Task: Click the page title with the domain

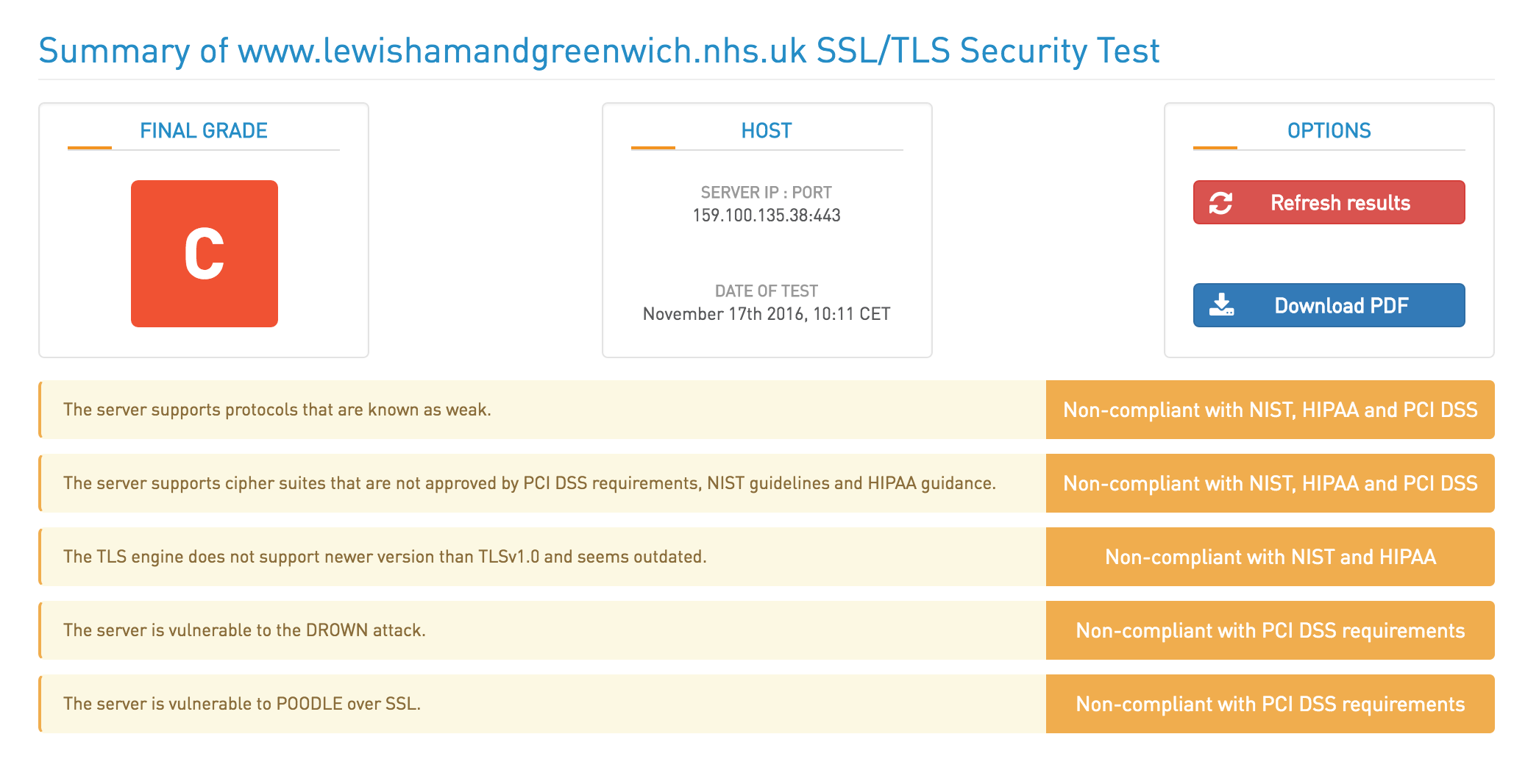Action: [599, 51]
